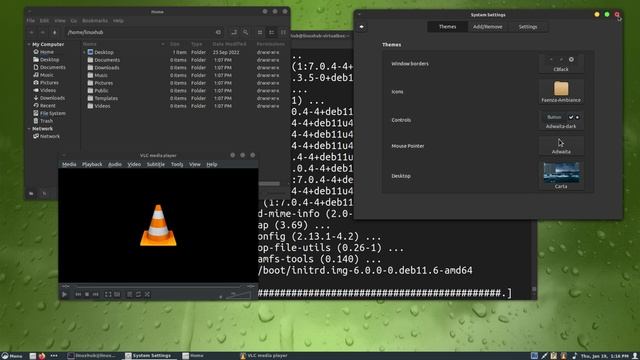Open the VLC Video menu
Image resolution: width=640 pixels, height=360 pixels.
[x=134, y=164]
